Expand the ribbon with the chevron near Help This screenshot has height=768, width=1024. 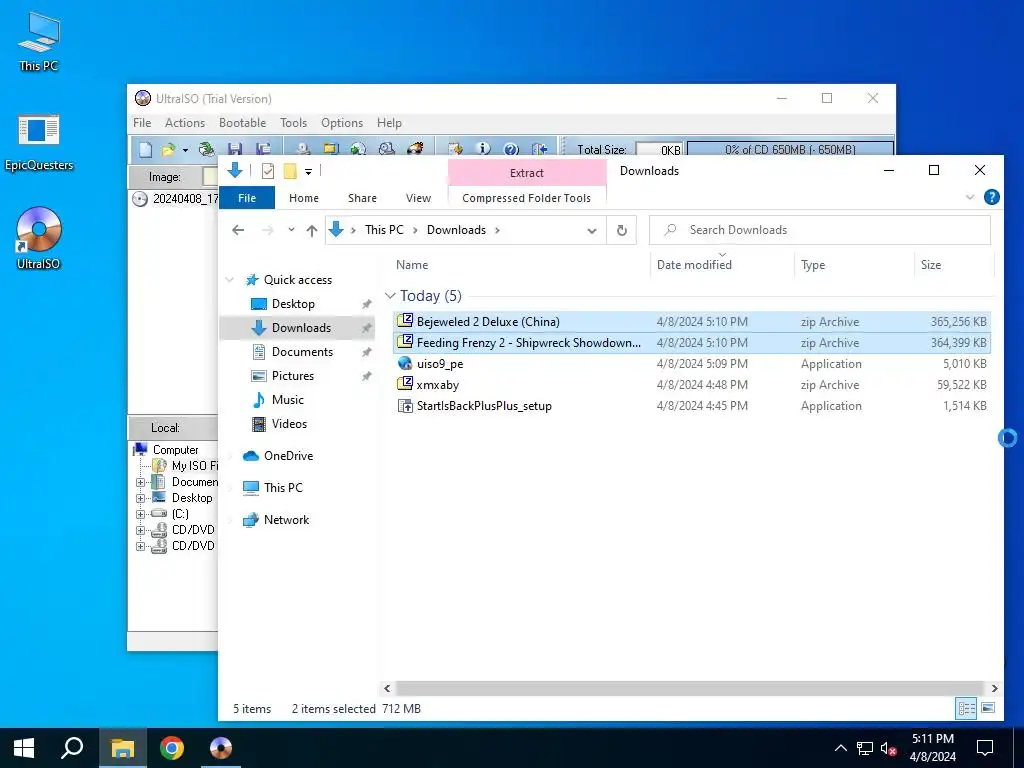click(x=970, y=197)
